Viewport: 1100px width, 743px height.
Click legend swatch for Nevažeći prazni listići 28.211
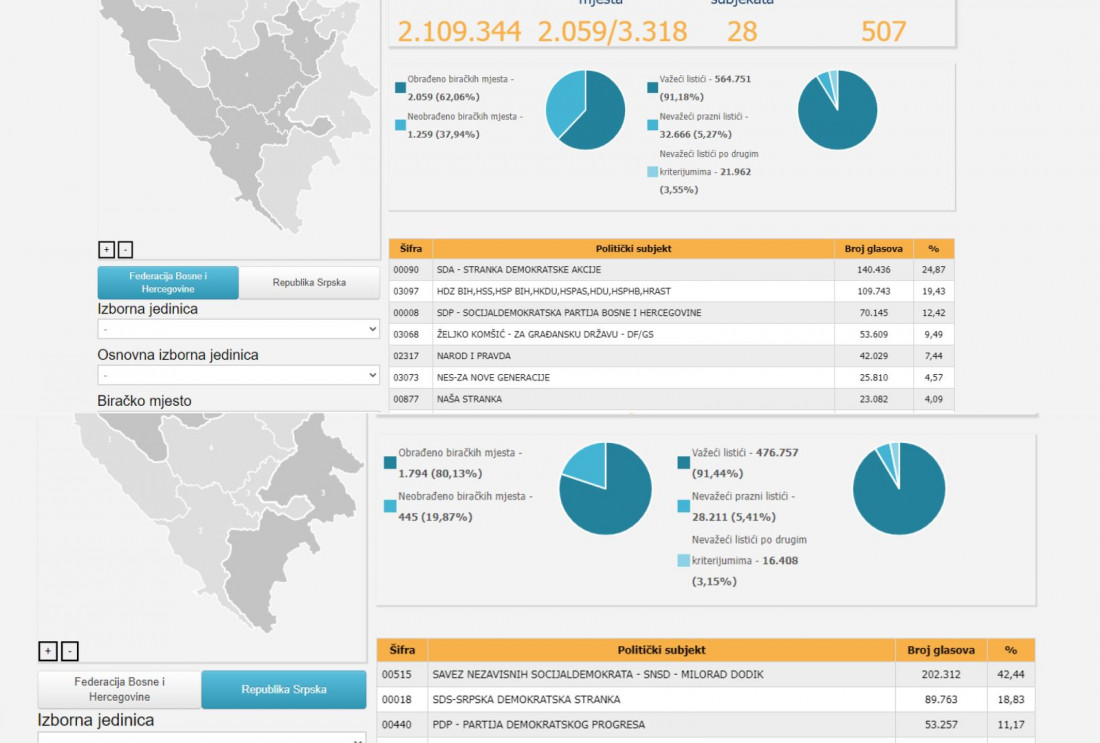coord(683,506)
